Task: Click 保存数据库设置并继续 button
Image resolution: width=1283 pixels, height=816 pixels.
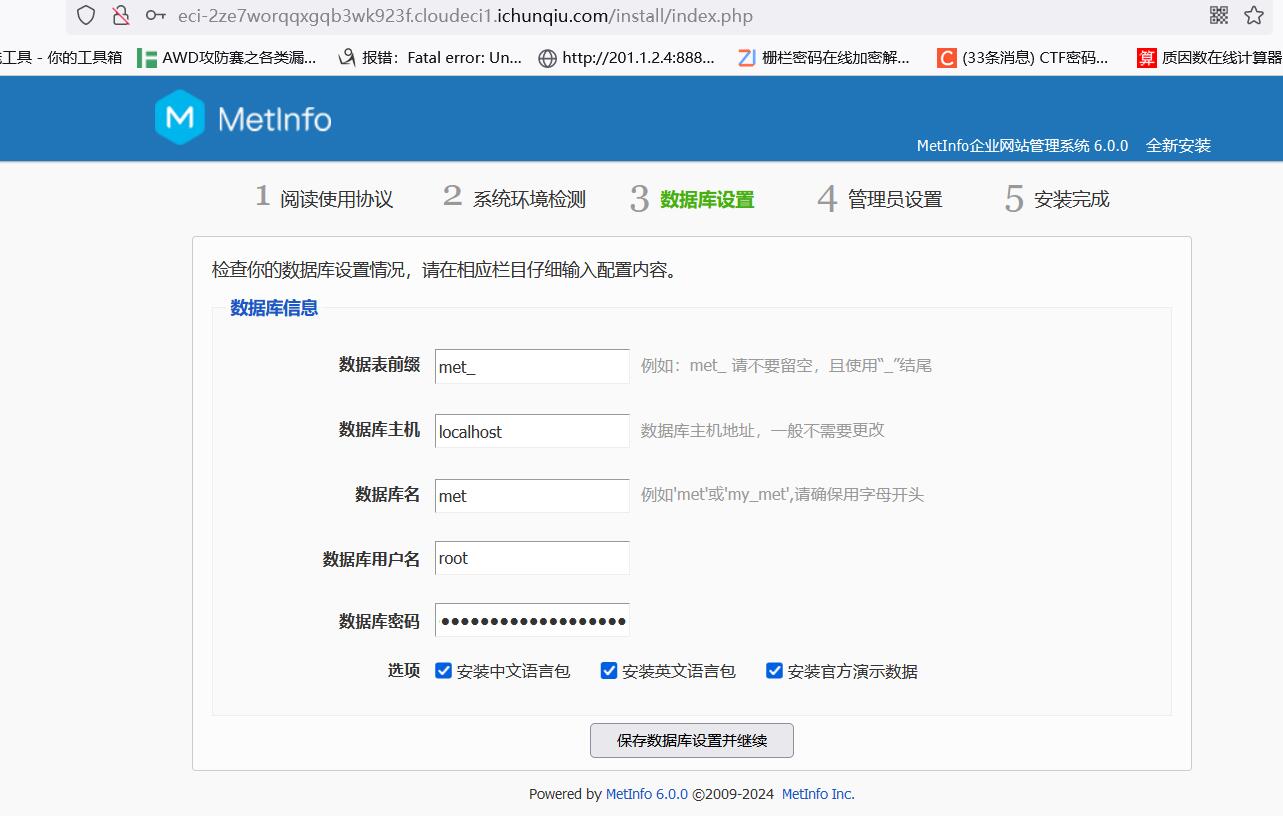Action: [x=692, y=741]
